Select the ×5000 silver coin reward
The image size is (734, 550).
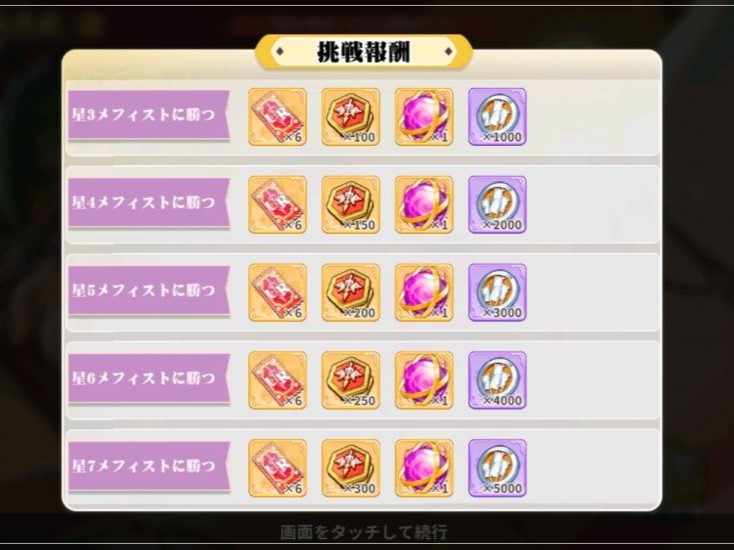click(498, 468)
